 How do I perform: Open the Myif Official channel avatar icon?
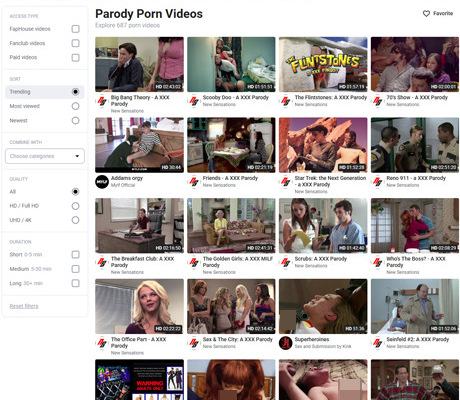point(102,182)
